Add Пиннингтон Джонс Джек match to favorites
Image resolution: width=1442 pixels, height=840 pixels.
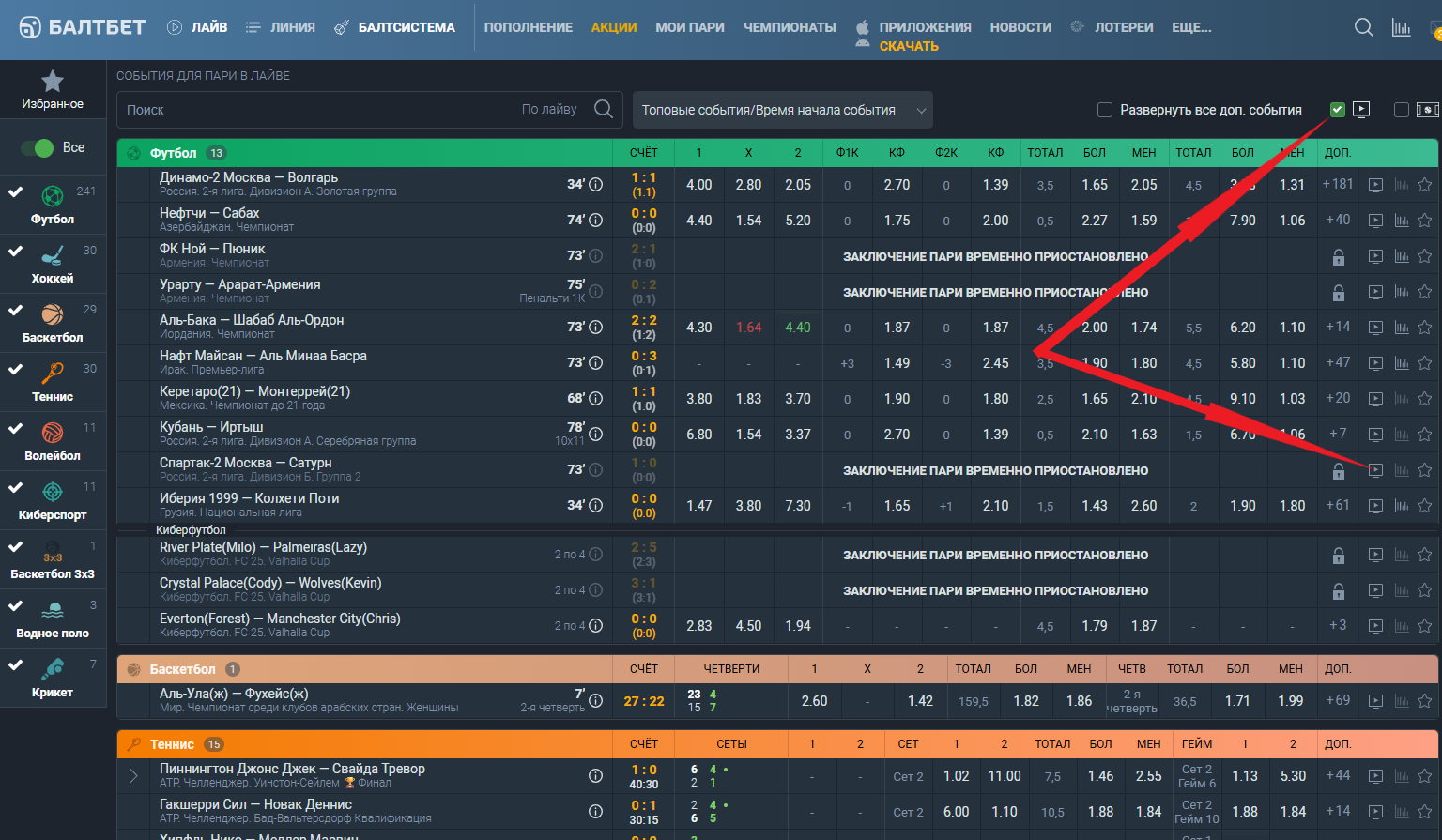[1425, 776]
